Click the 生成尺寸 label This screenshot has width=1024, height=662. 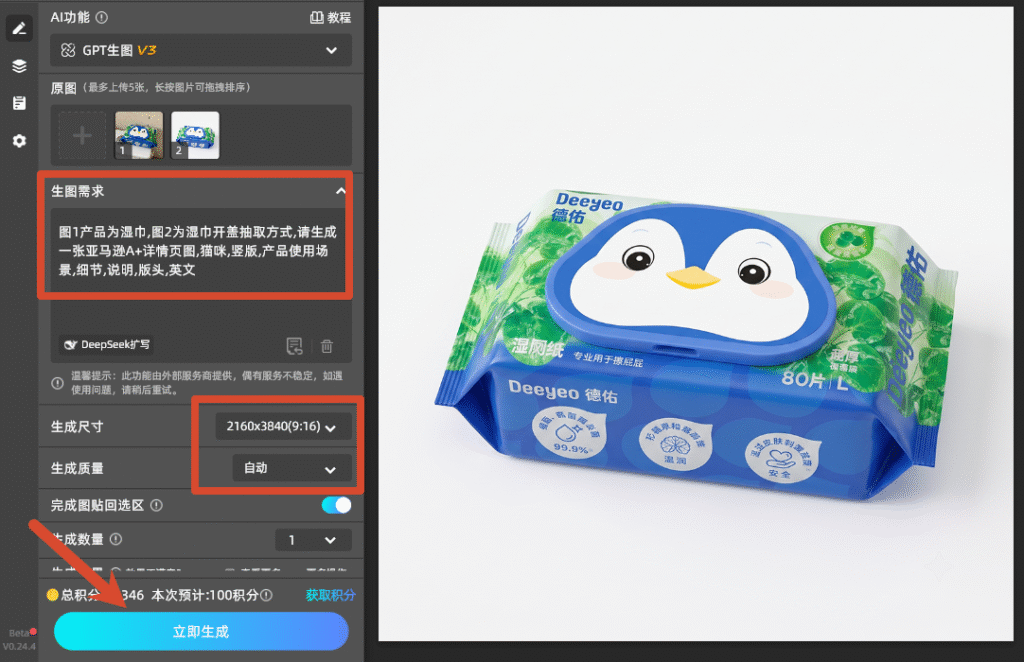(x=77, y=427)
